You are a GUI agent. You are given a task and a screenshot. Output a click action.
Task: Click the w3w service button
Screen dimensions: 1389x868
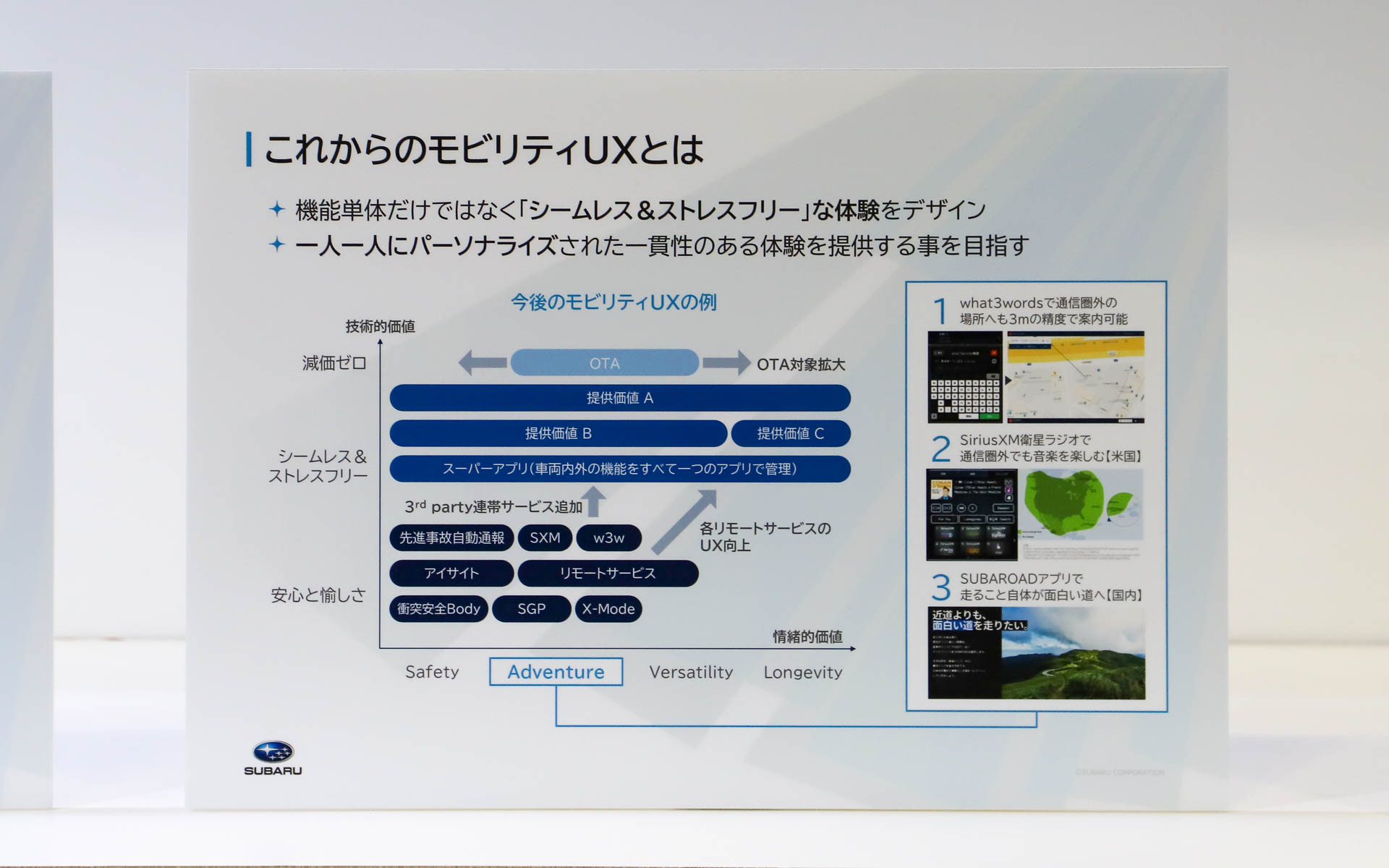pos(609,538)
